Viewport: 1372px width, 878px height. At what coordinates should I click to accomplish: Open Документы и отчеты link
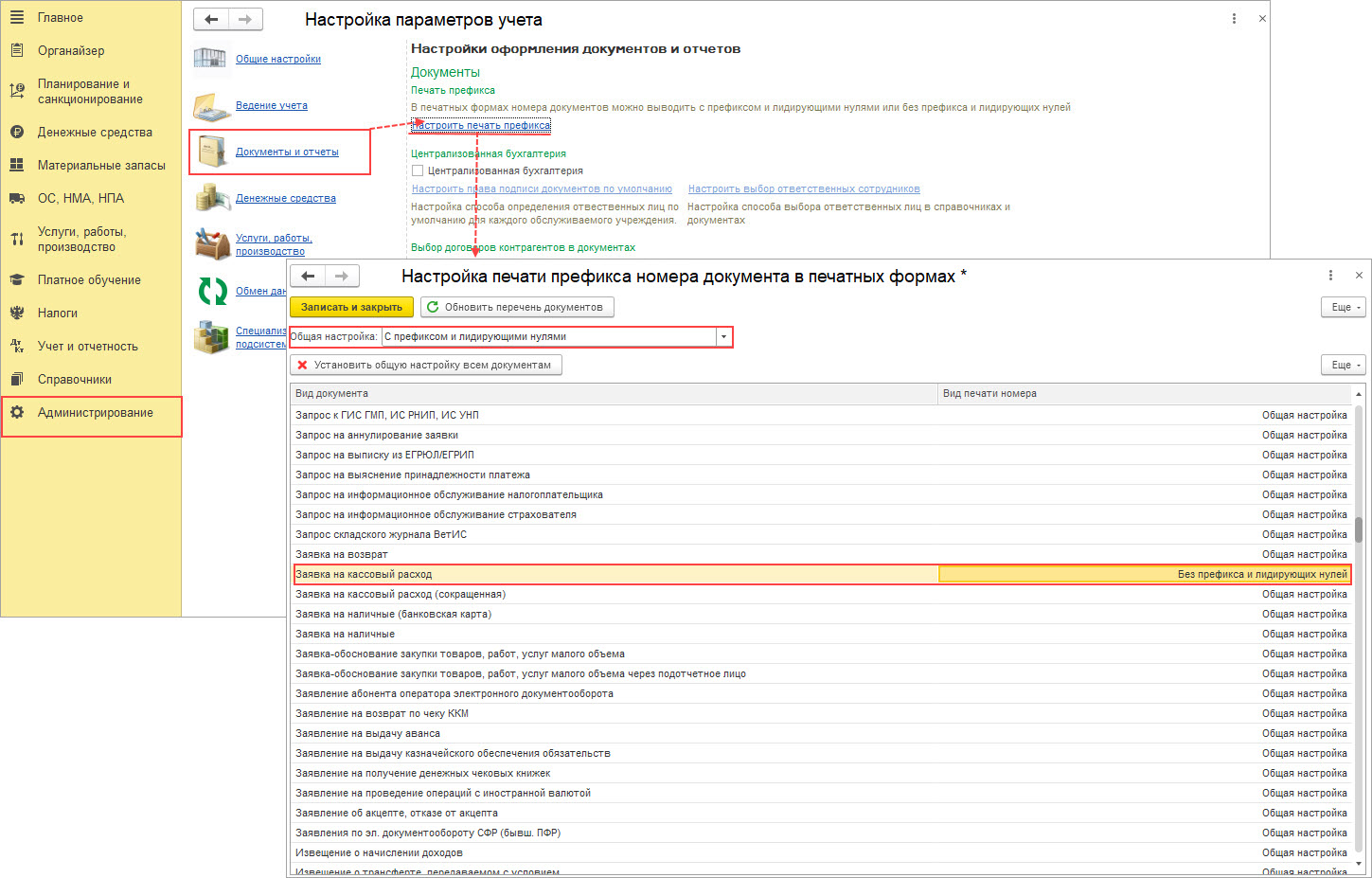[287, 152]
